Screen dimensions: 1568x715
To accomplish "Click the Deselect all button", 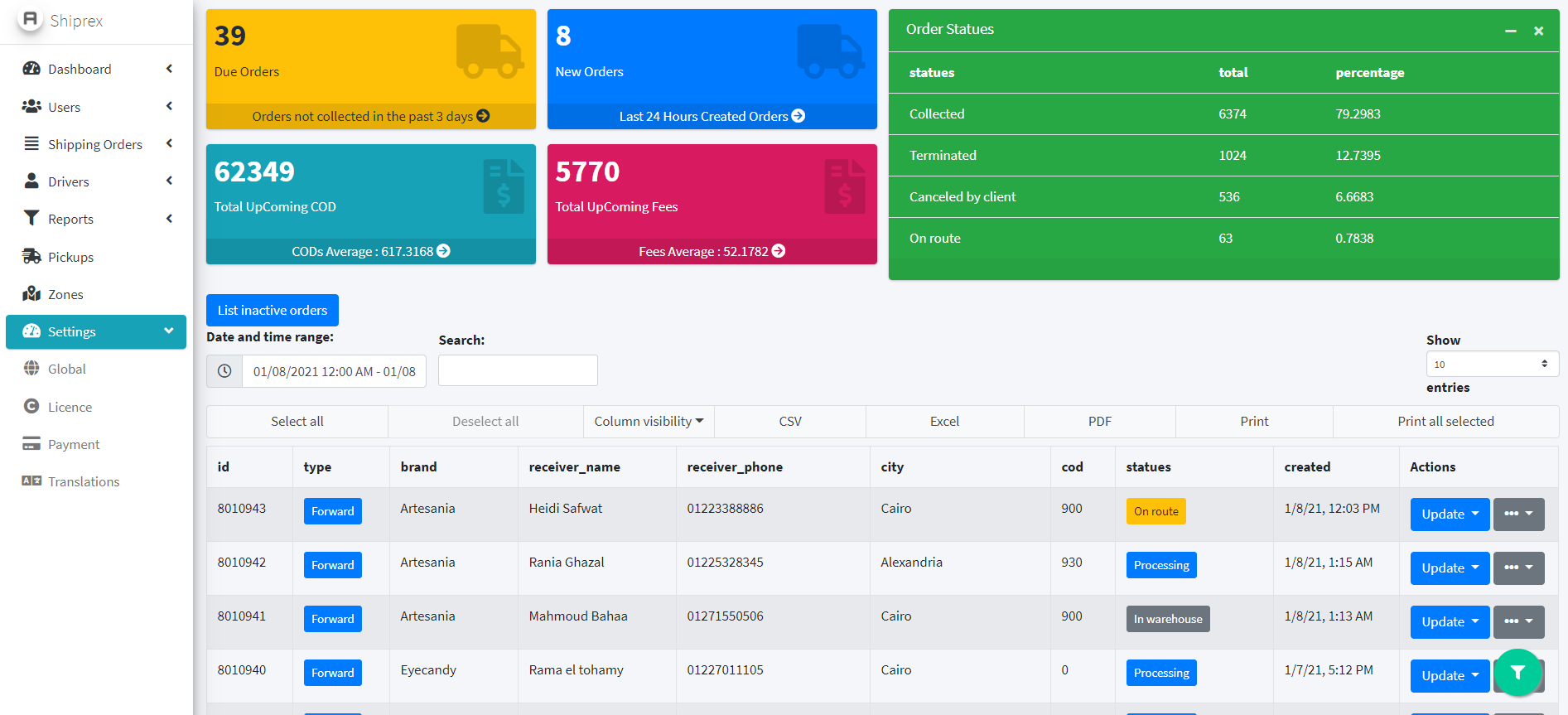I will [485, 421].
